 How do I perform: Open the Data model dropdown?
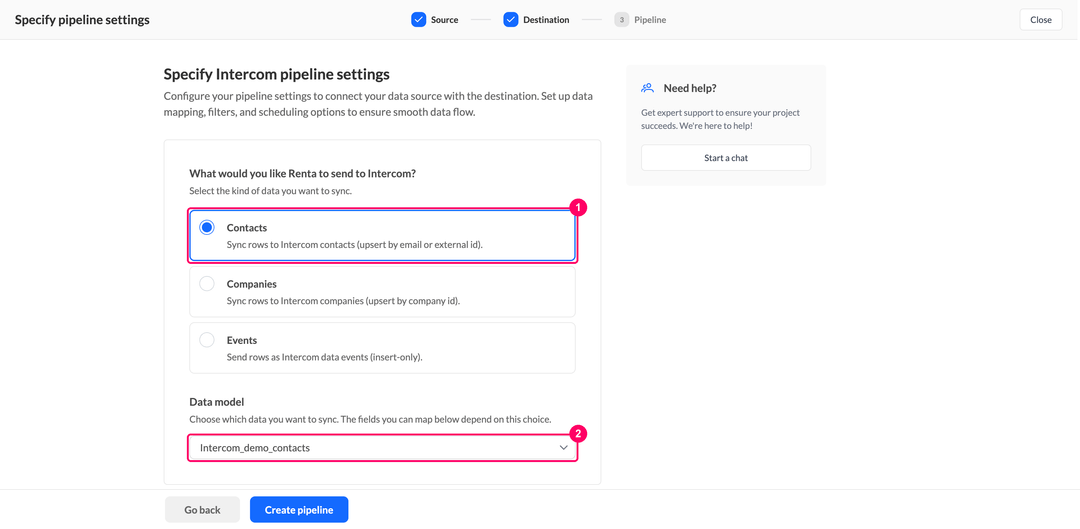[x=382, y=448]
